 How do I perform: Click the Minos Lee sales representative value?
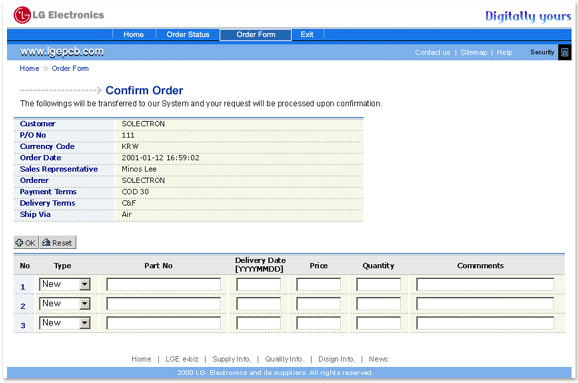[x=139, y=169]
